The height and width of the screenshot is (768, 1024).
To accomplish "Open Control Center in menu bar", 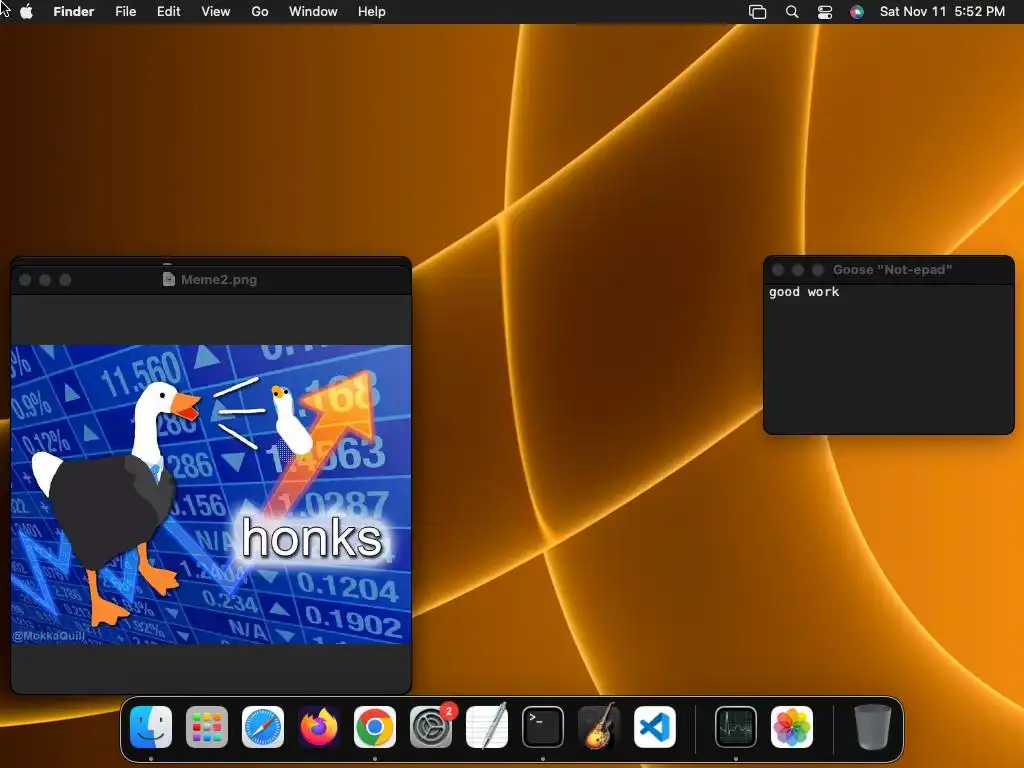I will click(825, 12).
